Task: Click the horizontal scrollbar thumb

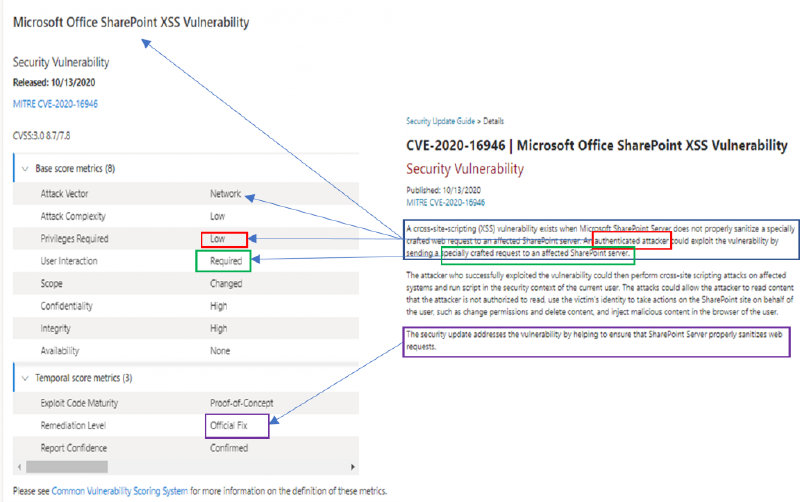Action: coord(67,467)
